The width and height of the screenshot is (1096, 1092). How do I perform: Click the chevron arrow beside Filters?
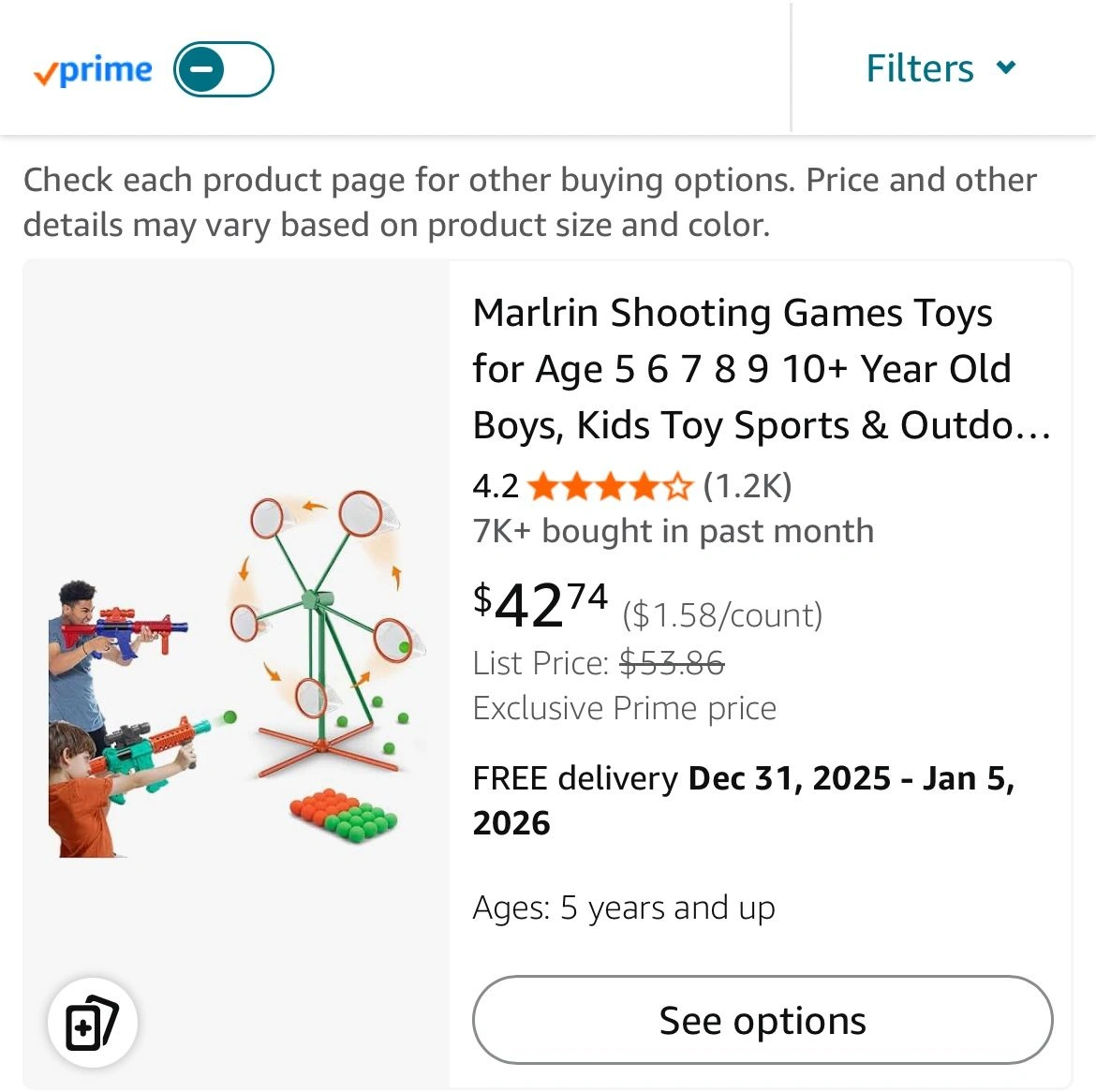1006,67
